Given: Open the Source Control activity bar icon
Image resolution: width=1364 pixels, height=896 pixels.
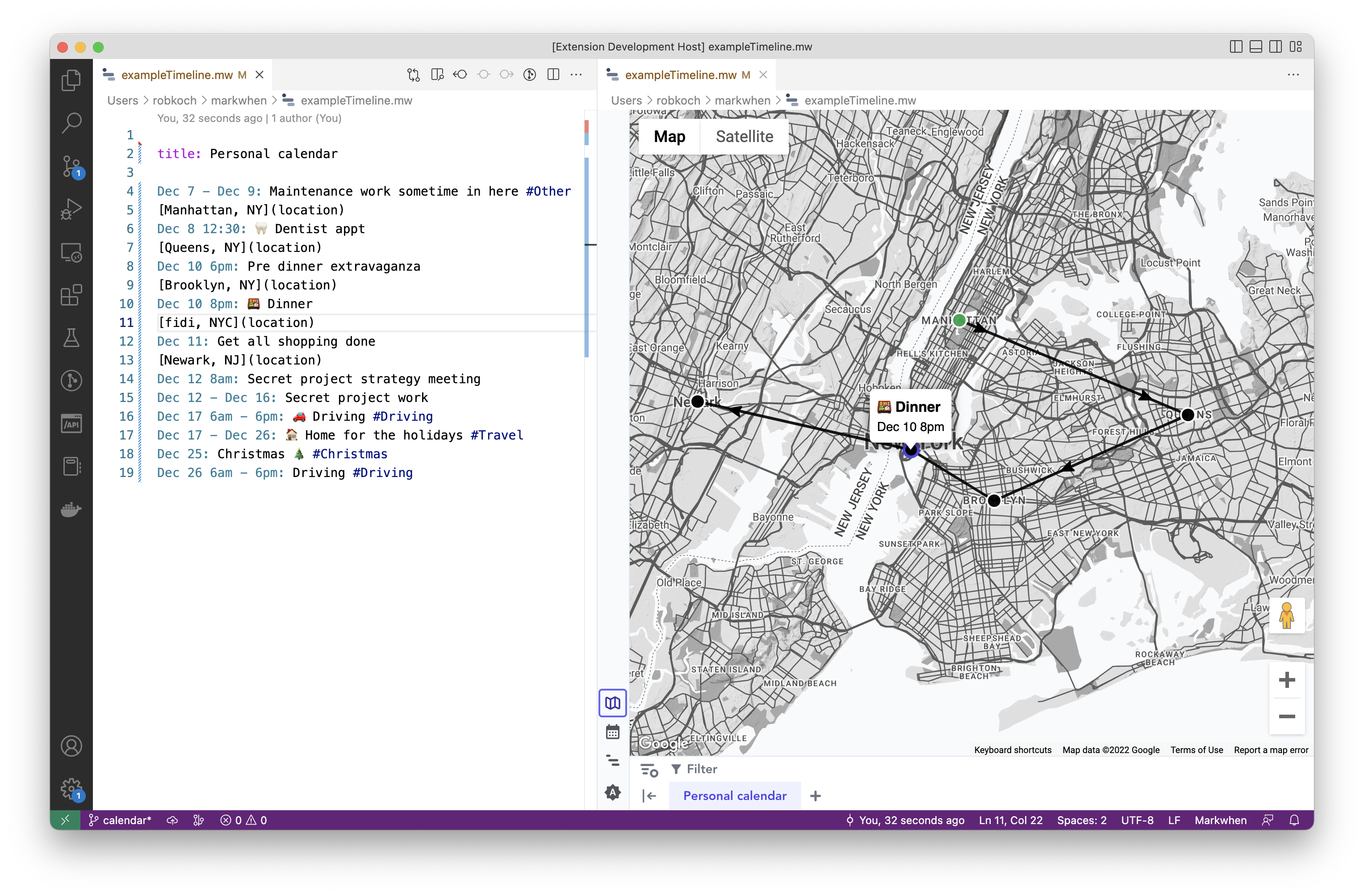Looking at the screenshot, I should coord(71,166).
